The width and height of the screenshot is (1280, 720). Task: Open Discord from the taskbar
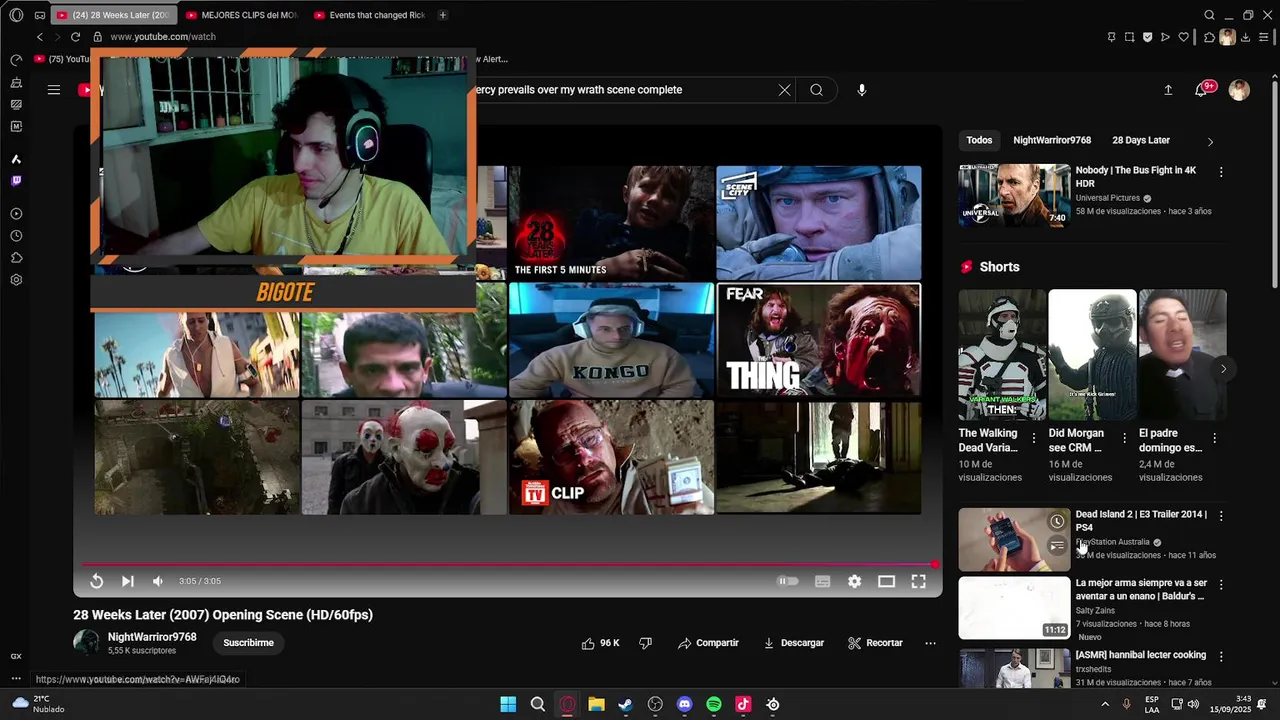[x=684, y=704]
